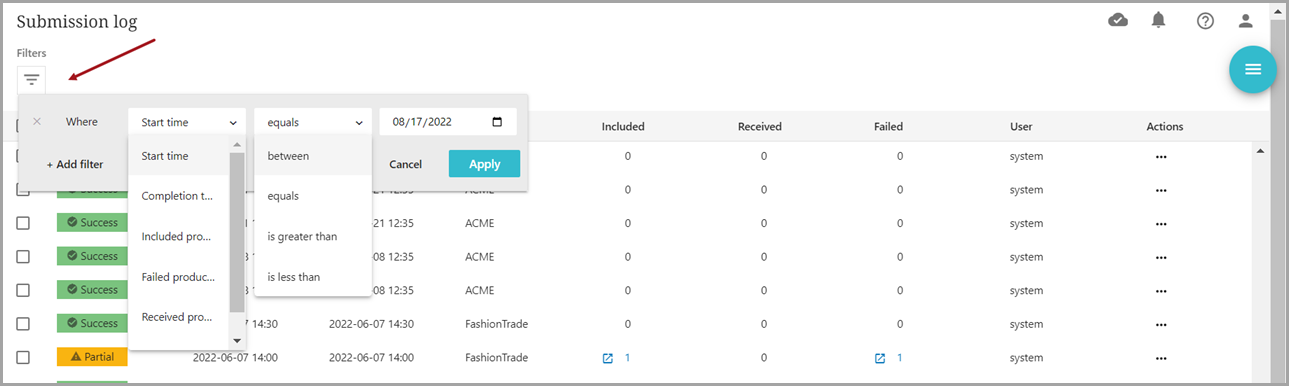Viewport: 1289px width, 386px height.
Task: Open the user account icon
Action: tap(1245, 20)
